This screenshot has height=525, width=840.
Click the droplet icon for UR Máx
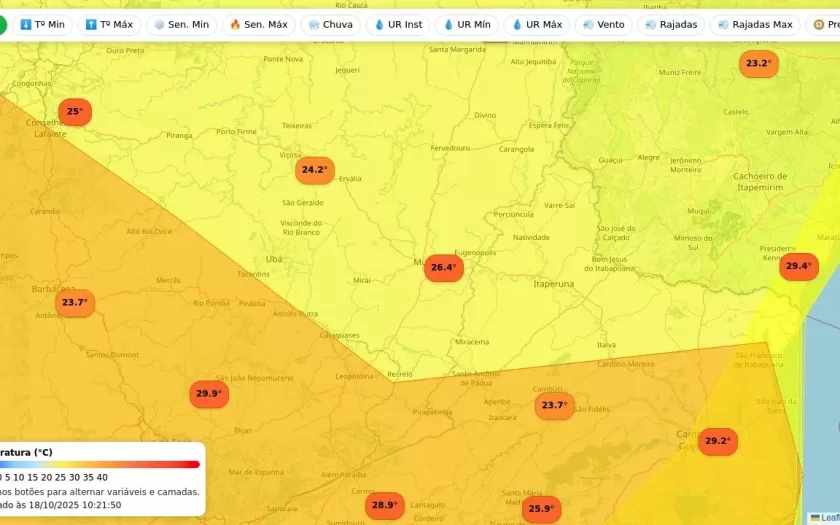point(518,24)
